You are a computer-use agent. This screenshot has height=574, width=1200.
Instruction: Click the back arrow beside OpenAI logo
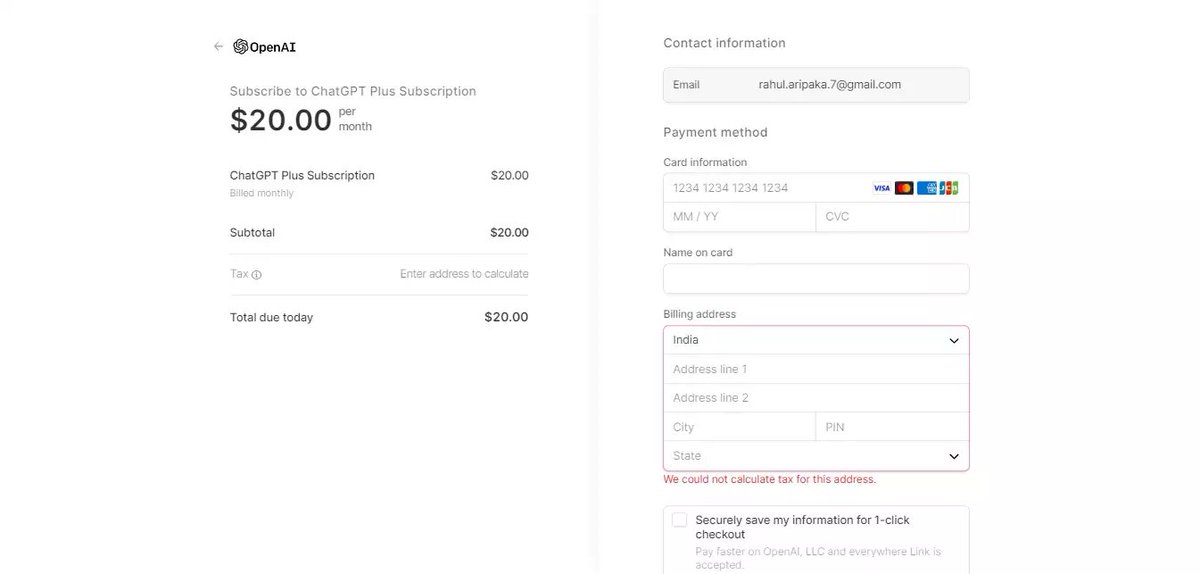218,46
